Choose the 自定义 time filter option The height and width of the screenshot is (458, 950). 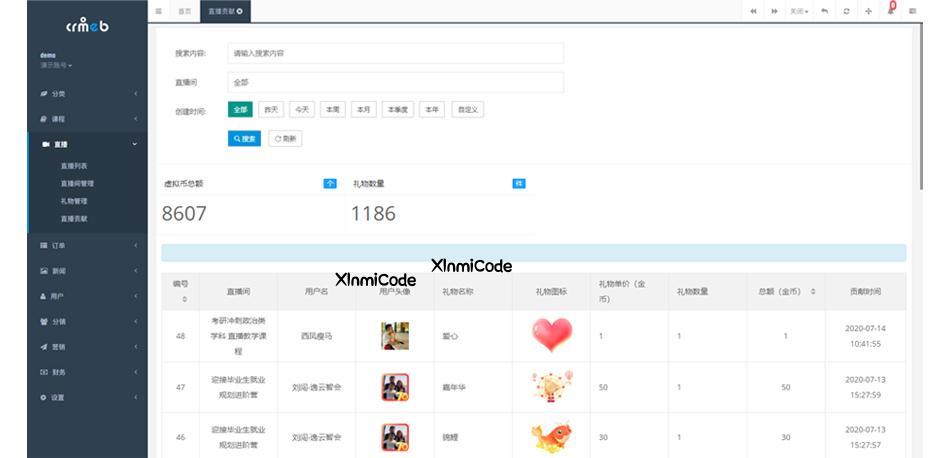(x=467, y=110)
